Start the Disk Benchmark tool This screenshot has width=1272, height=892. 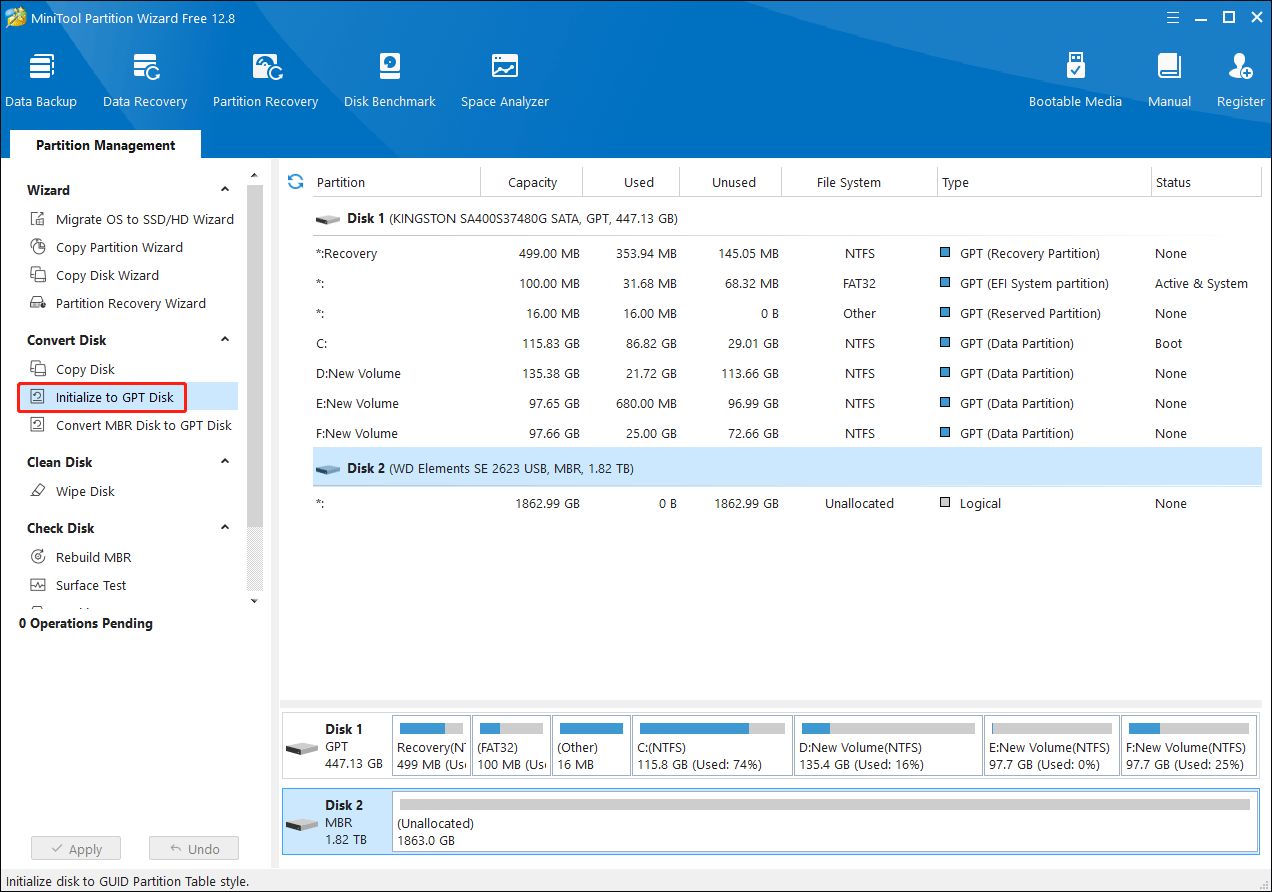[x=390, y=80]
